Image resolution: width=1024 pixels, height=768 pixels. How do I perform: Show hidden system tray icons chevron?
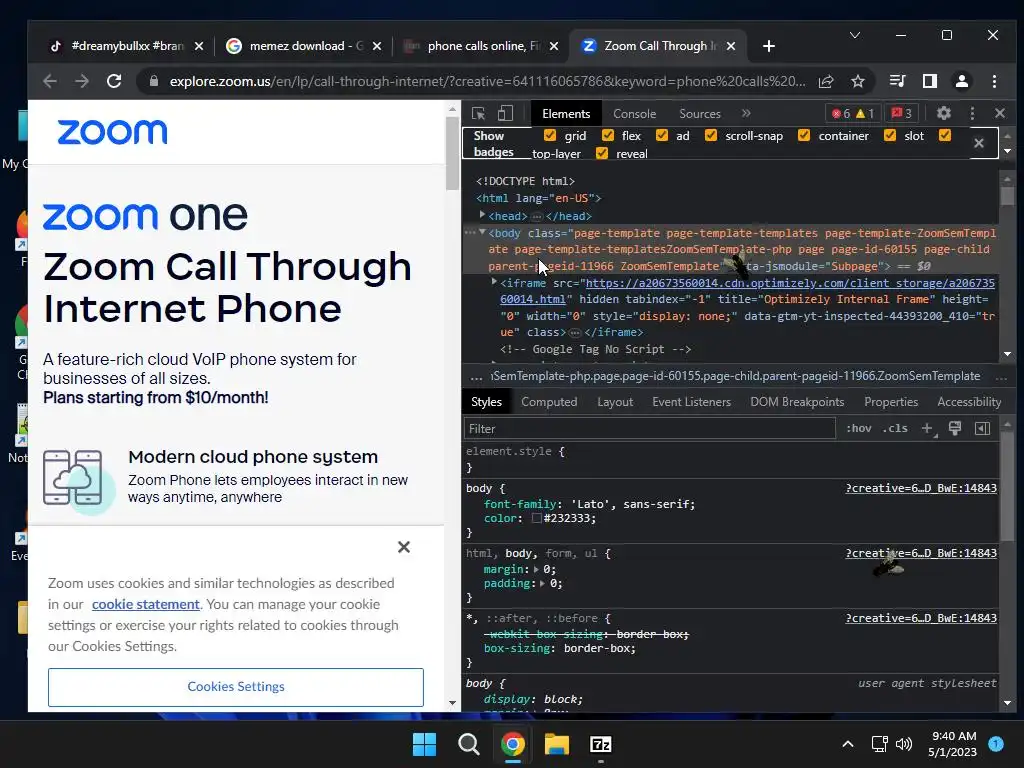point(848,744)
